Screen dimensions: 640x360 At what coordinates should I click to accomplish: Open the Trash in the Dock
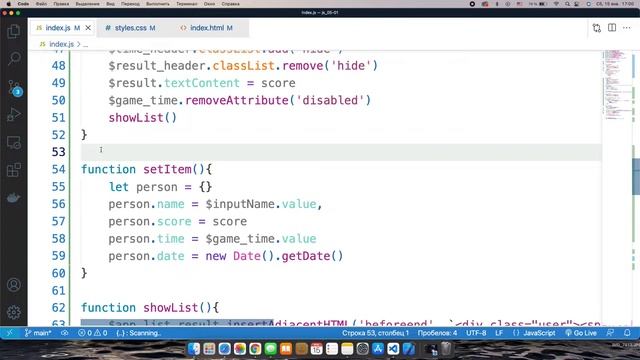coord(447,349)
